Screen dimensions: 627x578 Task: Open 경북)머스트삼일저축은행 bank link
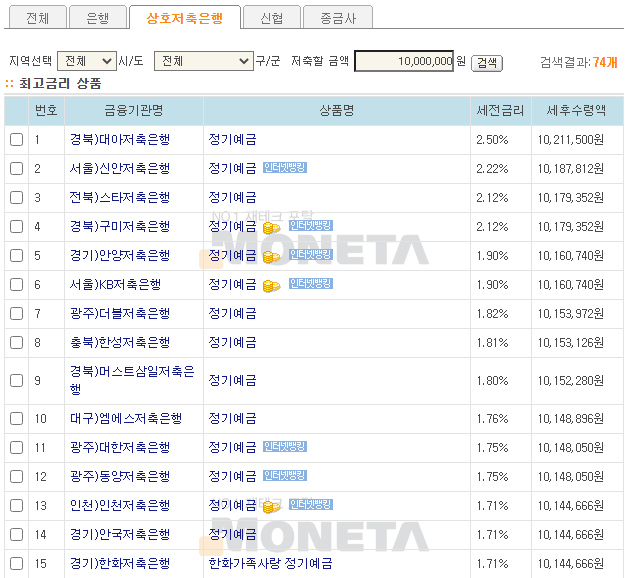[x=132, y=380]
